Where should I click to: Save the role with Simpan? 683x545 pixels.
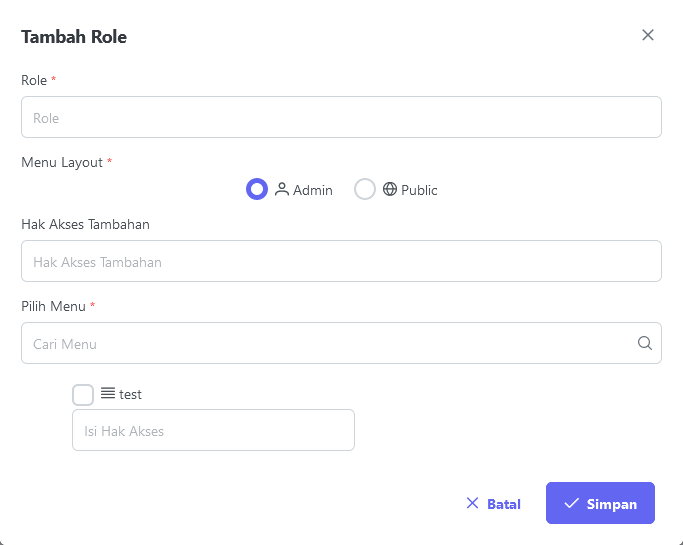(600, 503)
